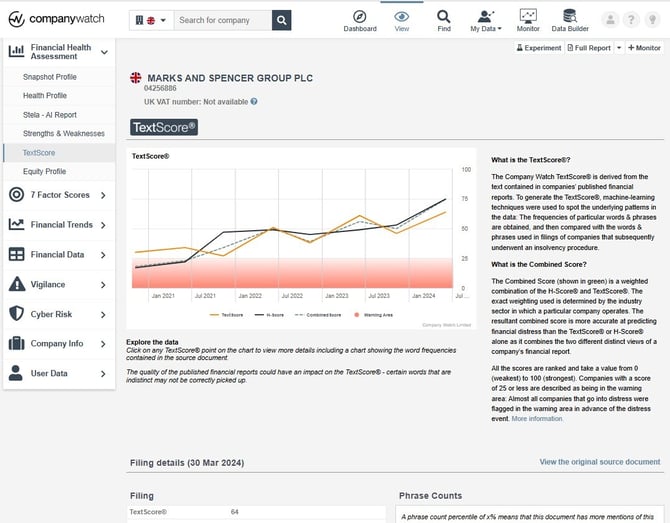Click the Company Info briefcase icon

(x=16, y=343)
